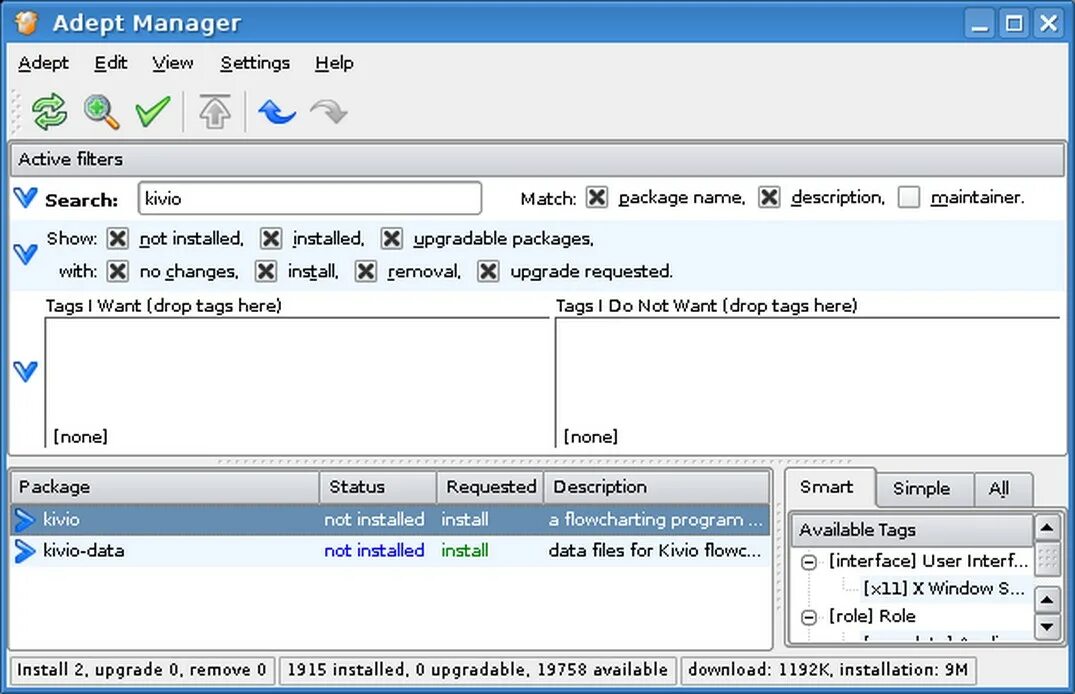
Task: Sort by the Requested column header
Action: 490,487
